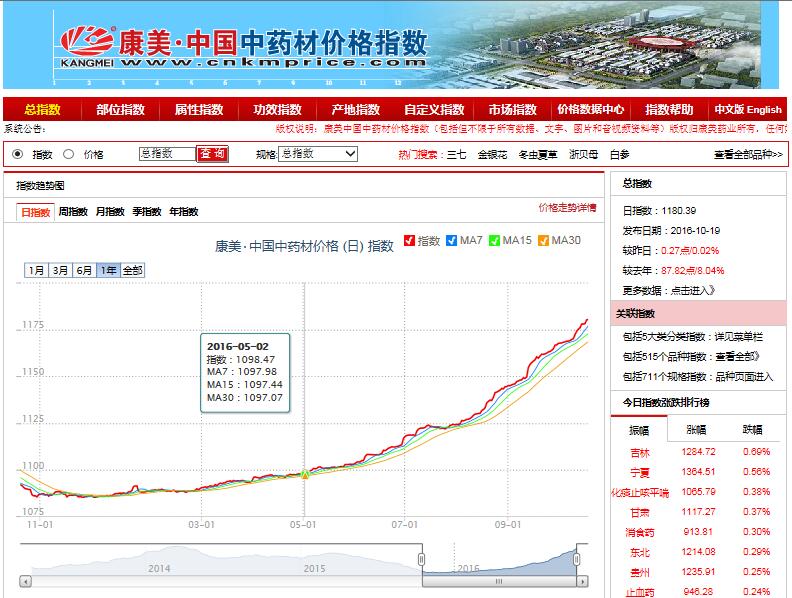Open the 部位指数 menu item

[x=120, y=110]
